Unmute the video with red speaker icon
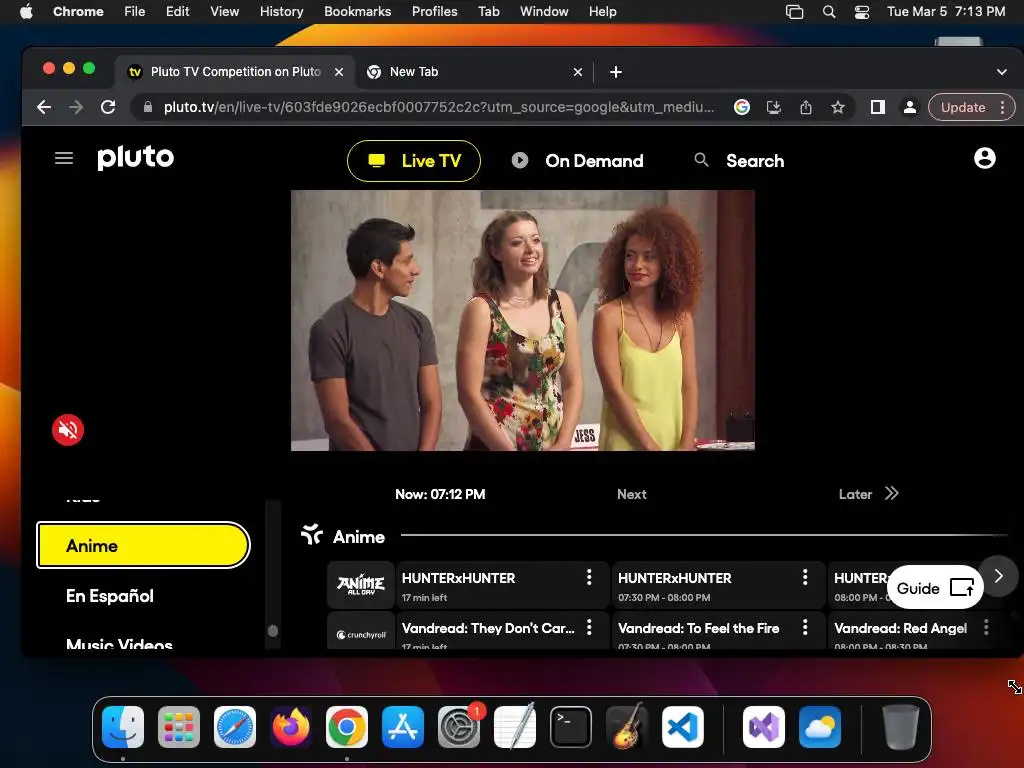 68,430
